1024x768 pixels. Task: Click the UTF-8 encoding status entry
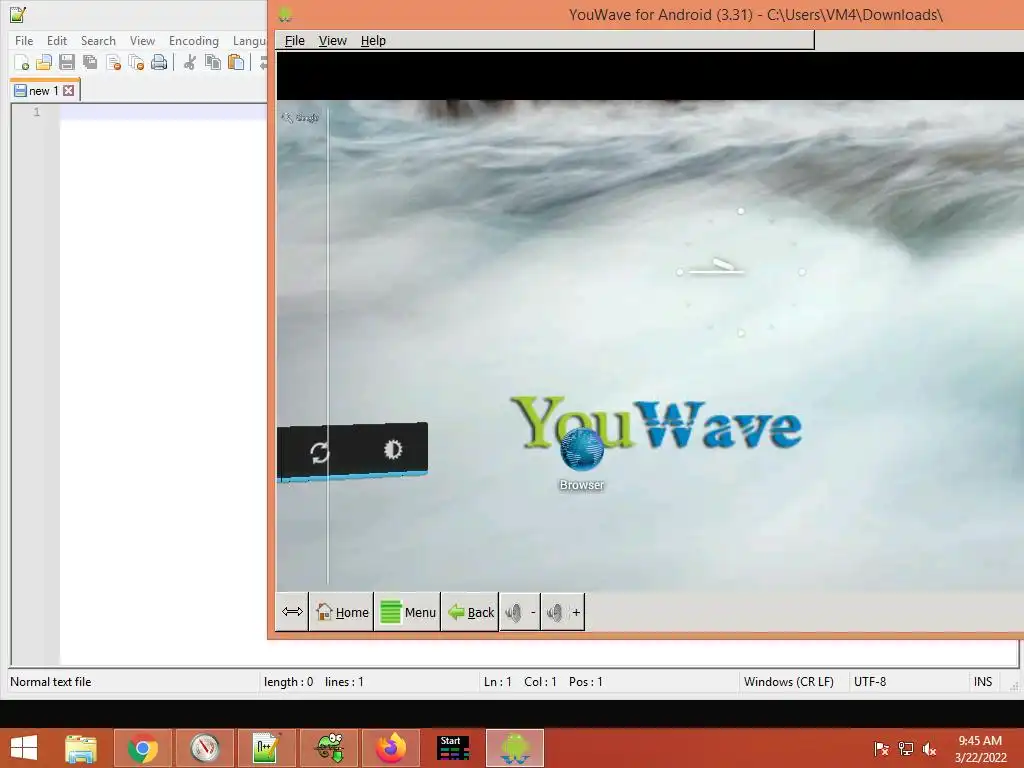click(870, 682)
